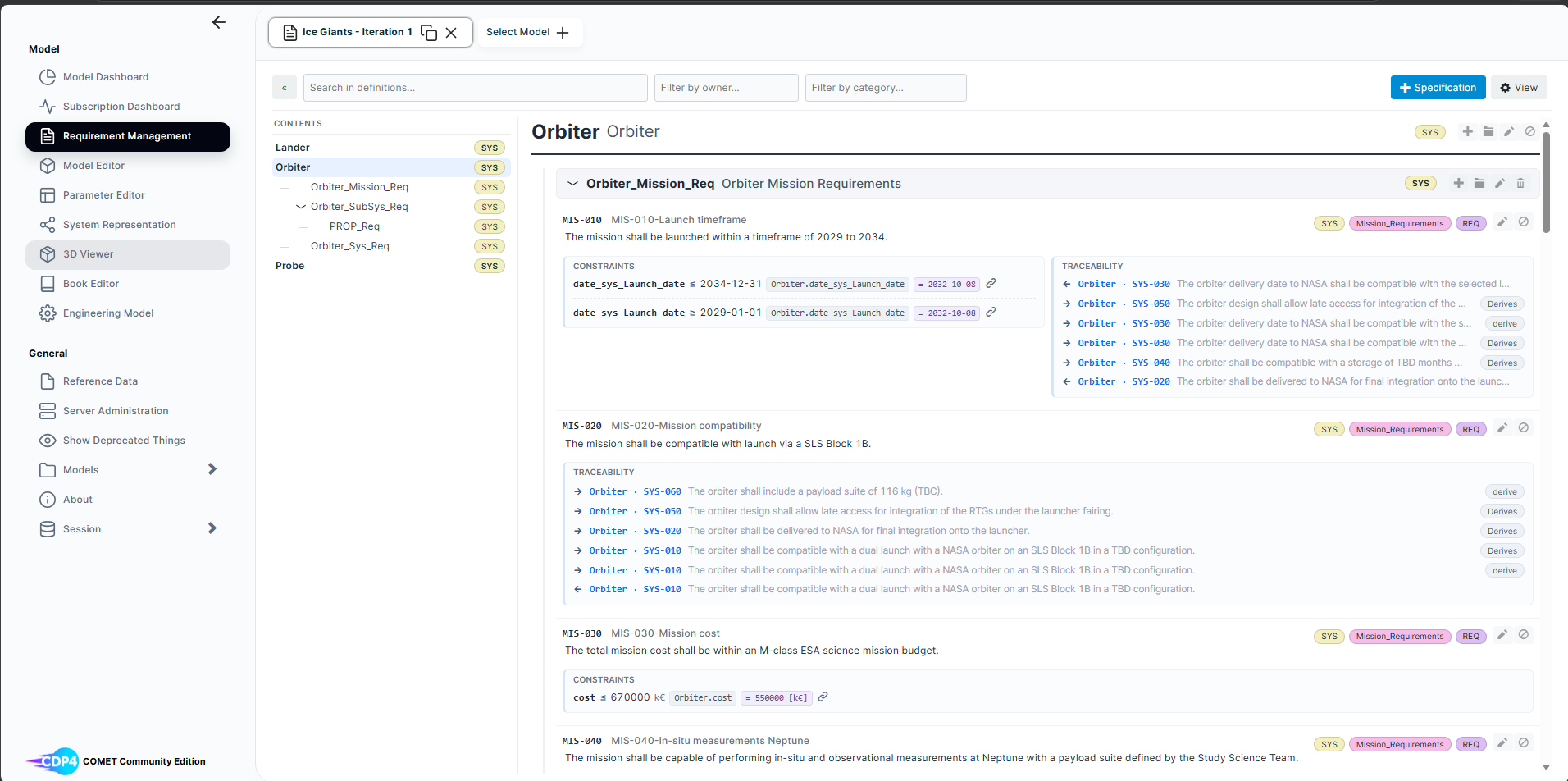
Task: Click the plus icon in Orbiter header
Action: click(x=1468, y=131)
